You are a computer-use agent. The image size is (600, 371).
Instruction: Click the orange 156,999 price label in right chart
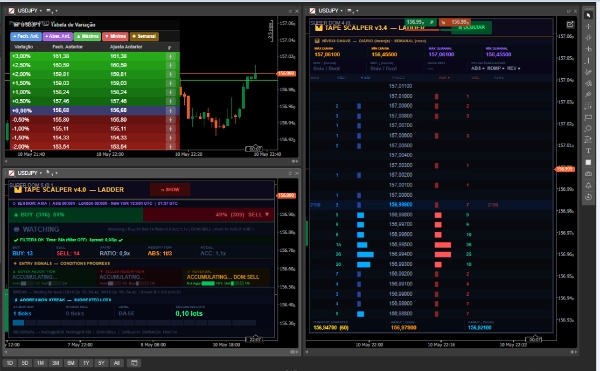pyautogui.click(x=565, y=169)
